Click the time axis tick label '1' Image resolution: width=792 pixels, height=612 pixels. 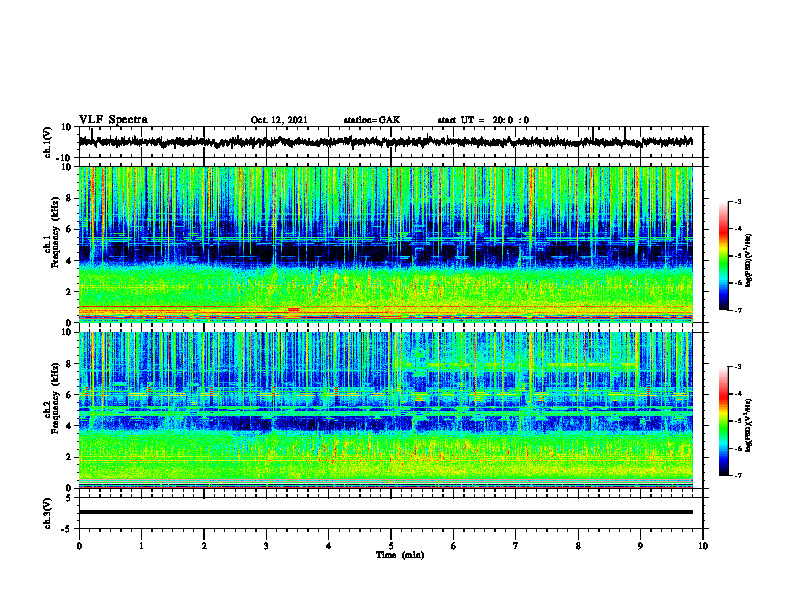141,546
